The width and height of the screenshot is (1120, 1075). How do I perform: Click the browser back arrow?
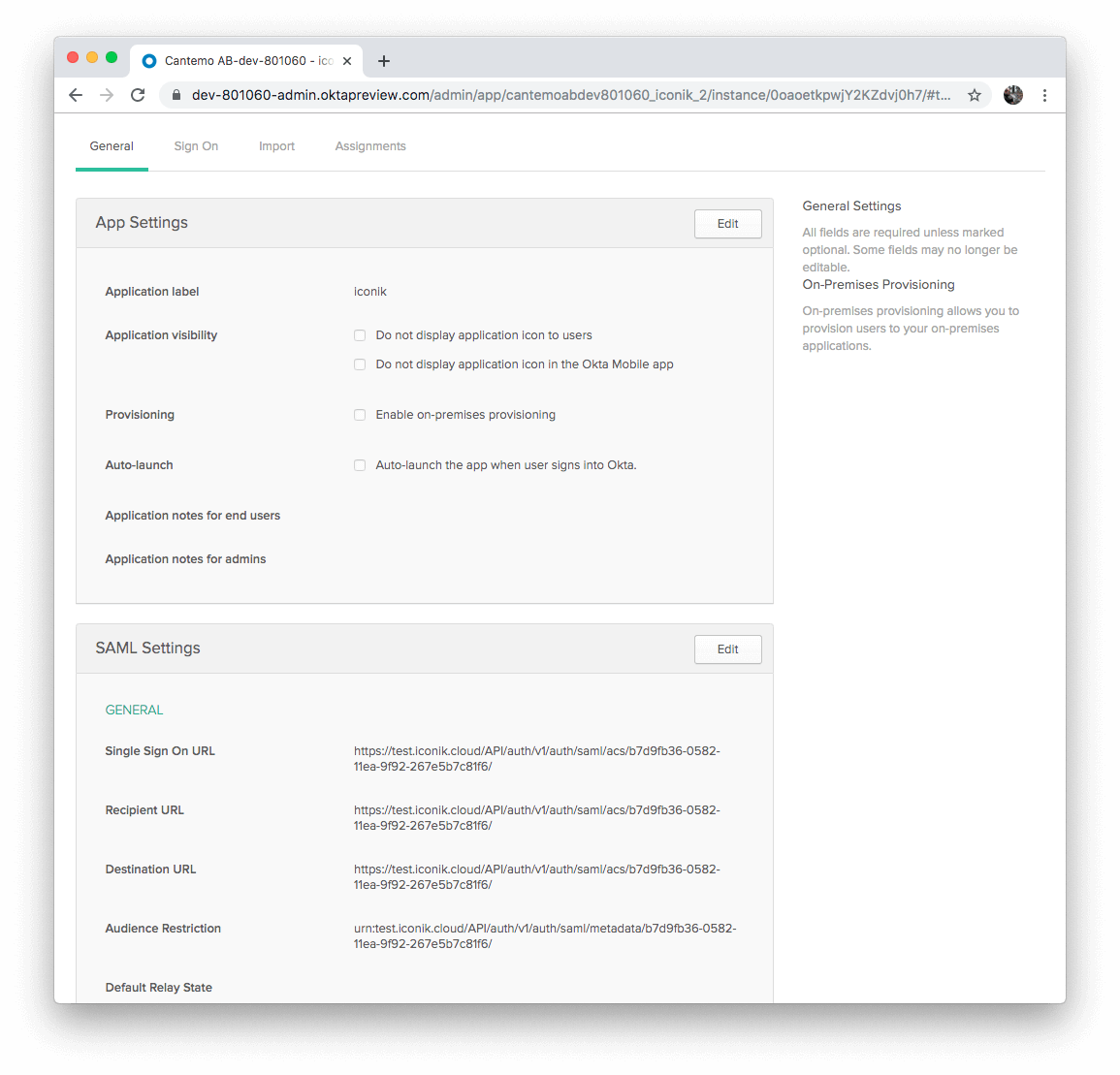point(76,95)
